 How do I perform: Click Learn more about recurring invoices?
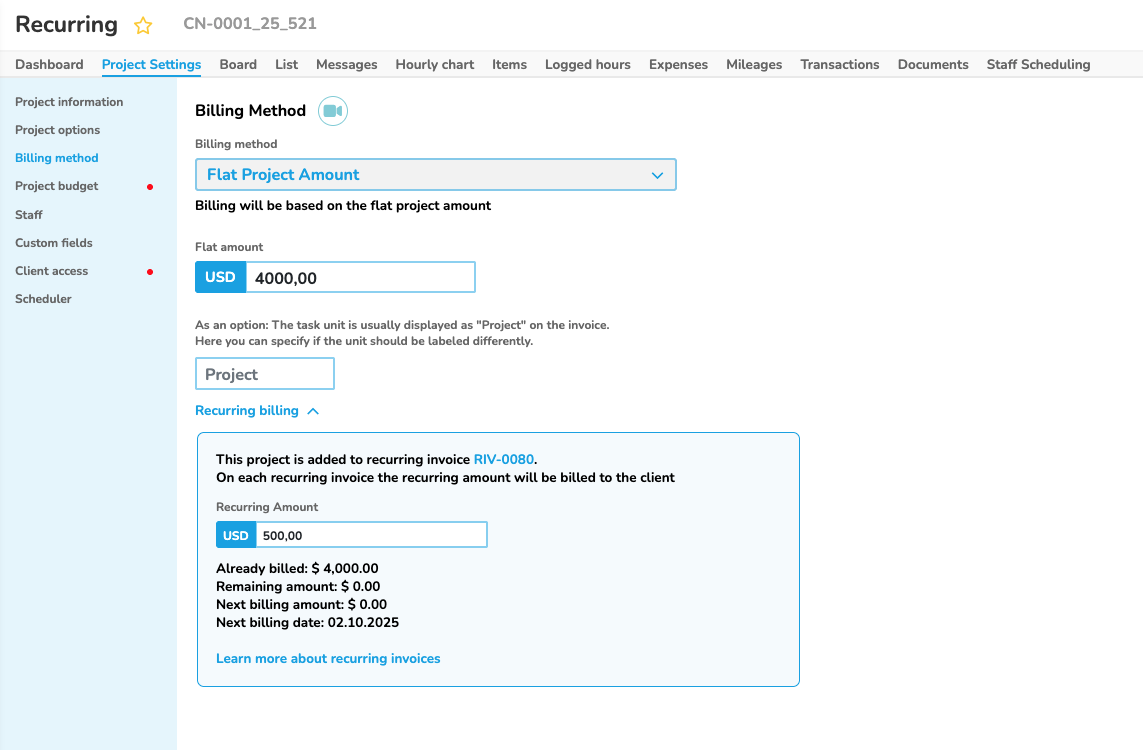(328, 658)
